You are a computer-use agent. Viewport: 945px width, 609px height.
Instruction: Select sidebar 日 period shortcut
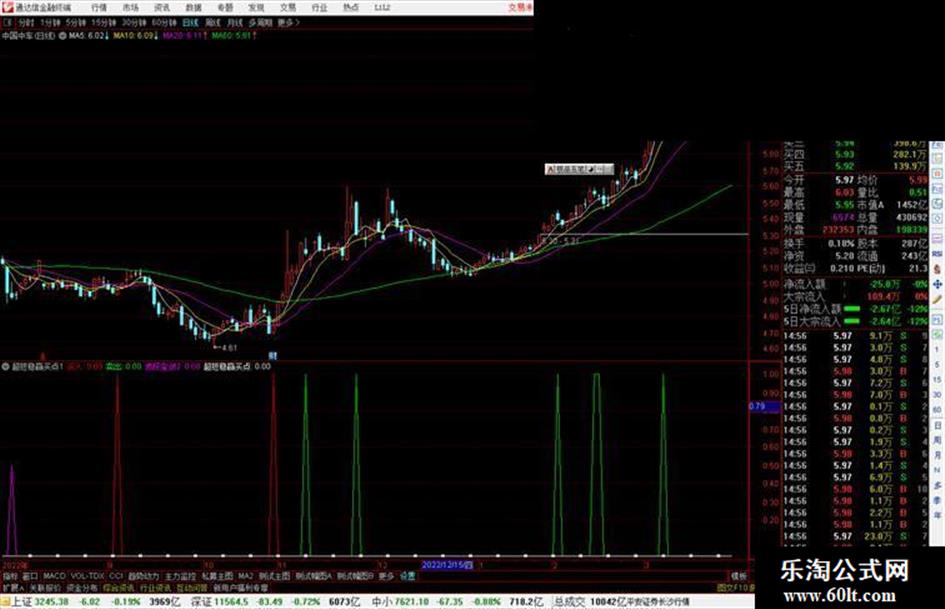(938, 425)
